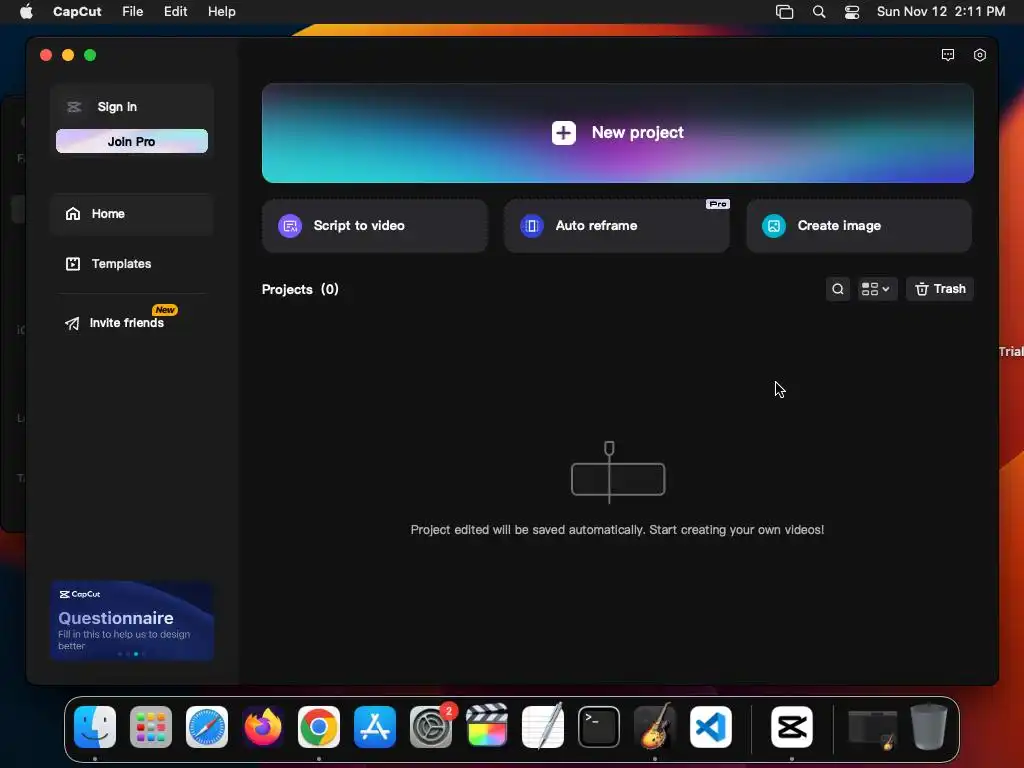Open Control Center in the menu bar

click(x=852, y=12)
